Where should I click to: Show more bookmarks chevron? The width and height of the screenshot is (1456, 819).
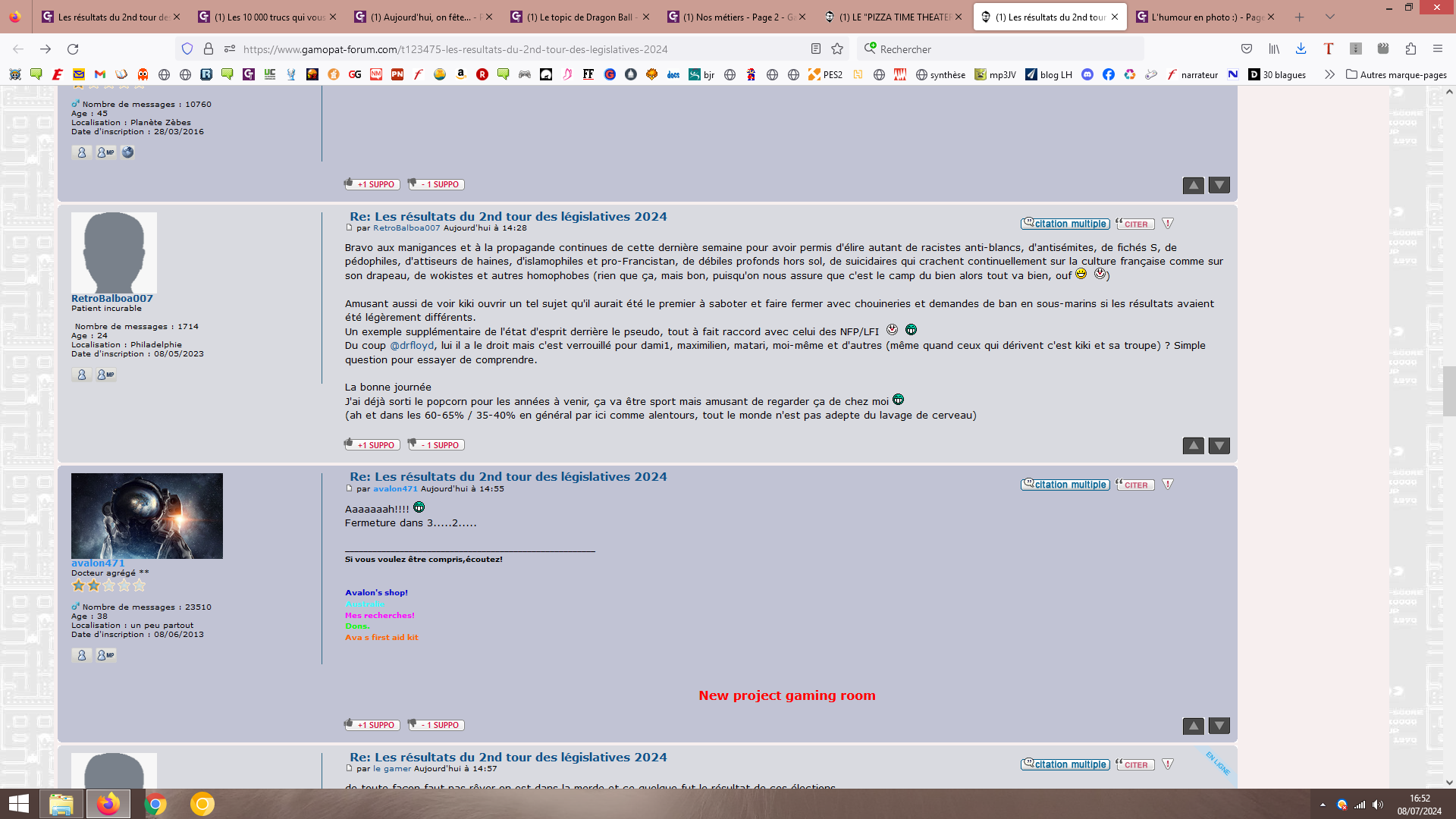click(x=1329, y=74)
